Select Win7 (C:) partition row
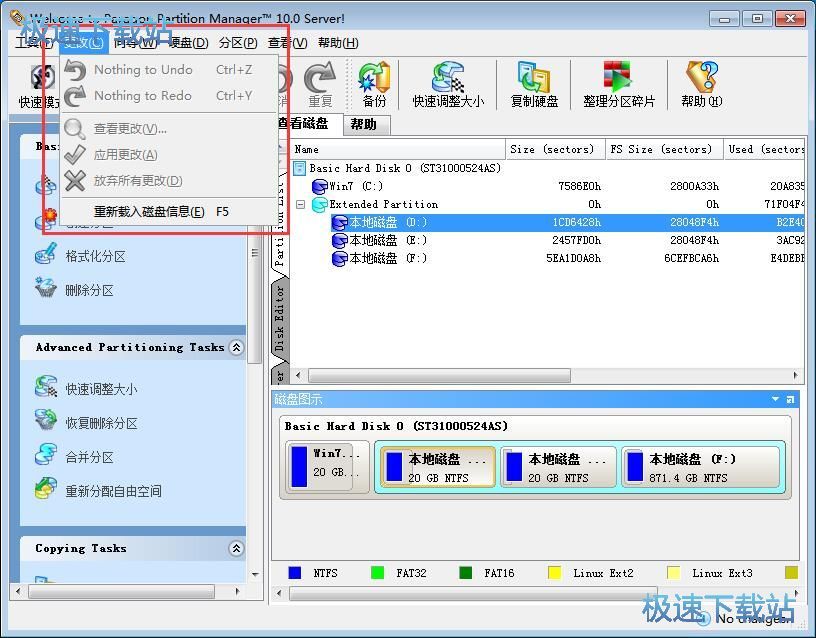816x638 pixels. tap(547, 186)
